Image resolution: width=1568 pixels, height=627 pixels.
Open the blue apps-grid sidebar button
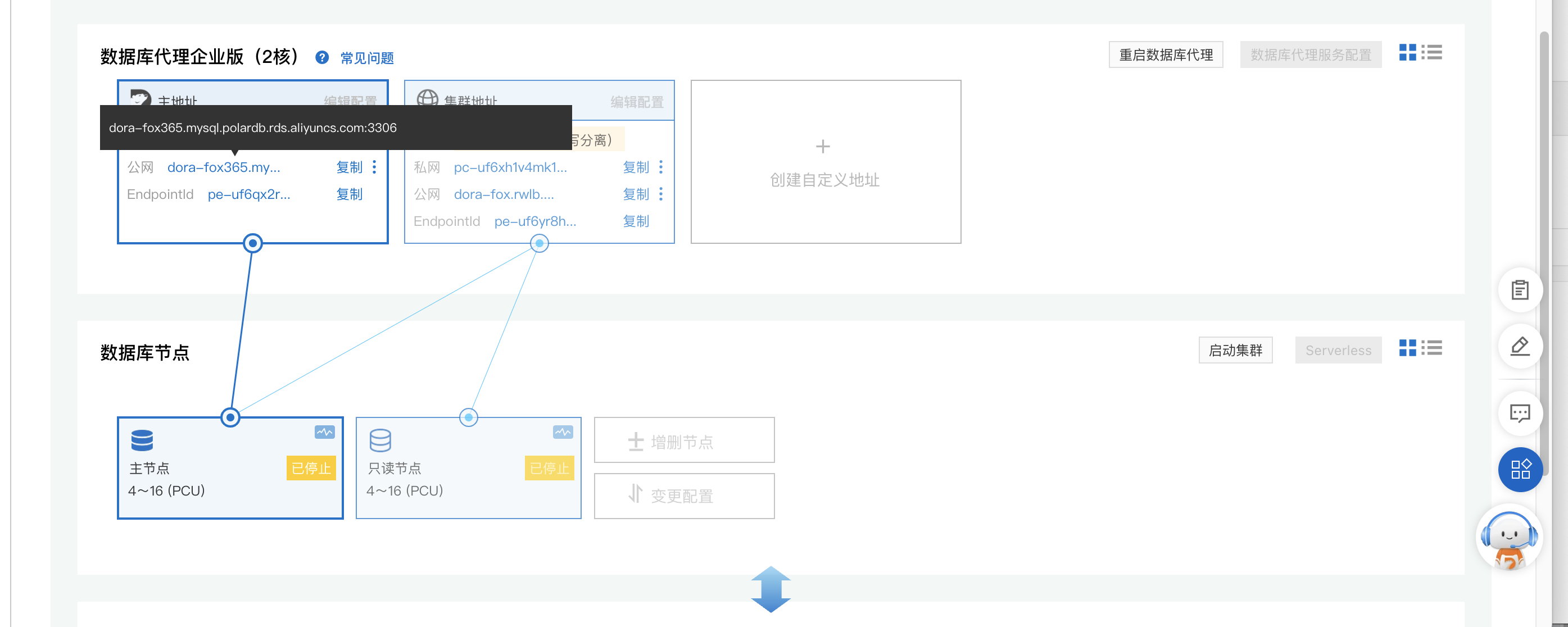tap(1520, 469)
